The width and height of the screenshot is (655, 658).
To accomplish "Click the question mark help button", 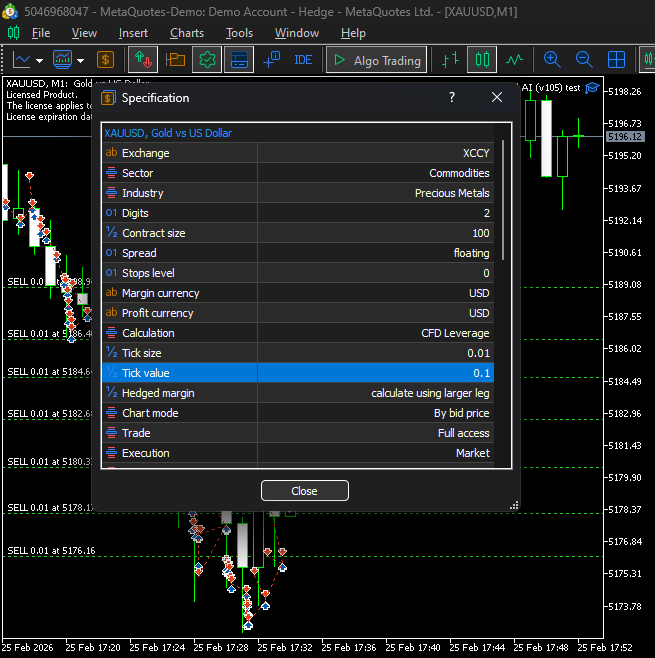I will click(x=452, y=97).
